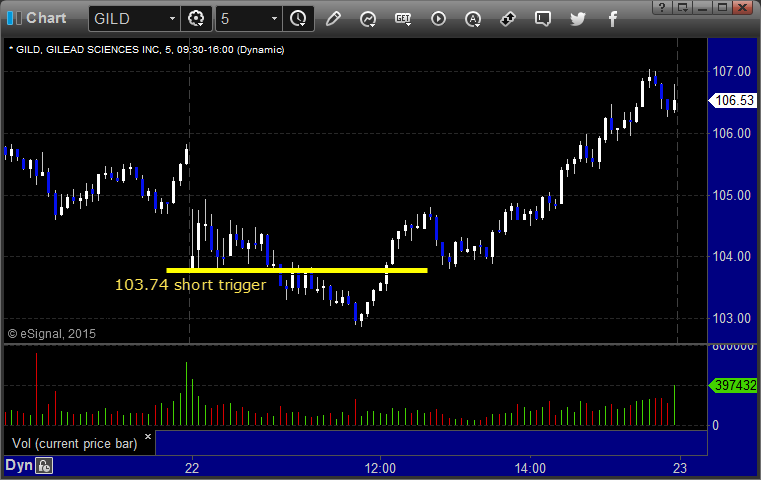The width and height of the screenshot is (761, 480).
Task: Open the alerts 'A' circle icon
Action: [x=473, y=19]
